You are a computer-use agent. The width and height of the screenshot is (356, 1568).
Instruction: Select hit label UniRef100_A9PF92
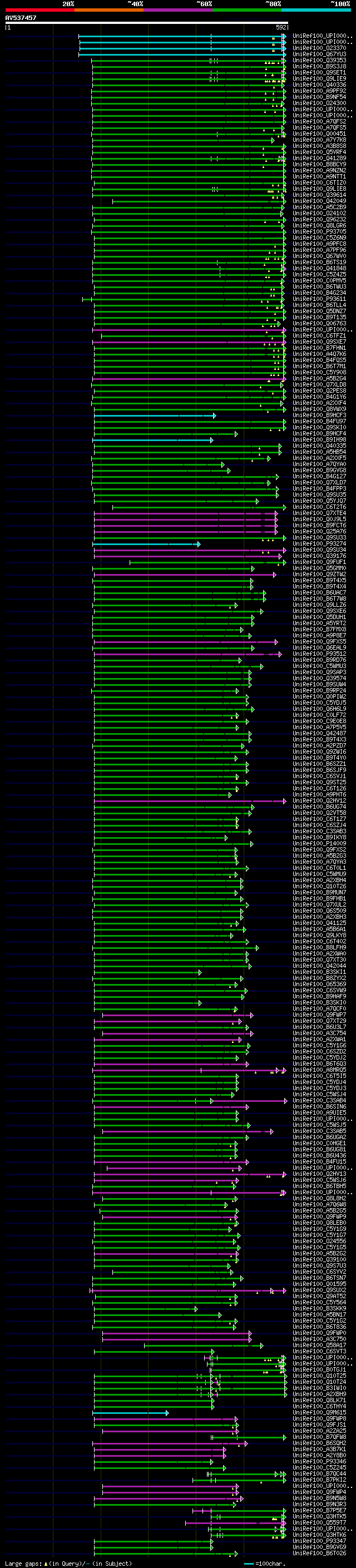click(x=319, y=91)
